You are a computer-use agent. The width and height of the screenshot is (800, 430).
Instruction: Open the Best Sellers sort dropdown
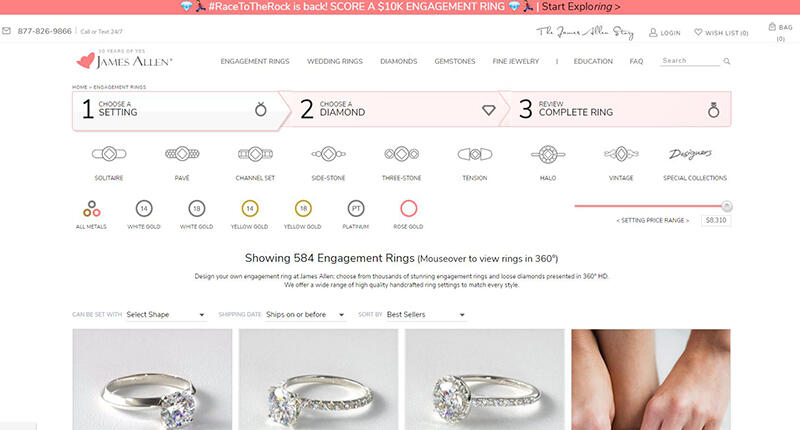click(x=426, y=315)
